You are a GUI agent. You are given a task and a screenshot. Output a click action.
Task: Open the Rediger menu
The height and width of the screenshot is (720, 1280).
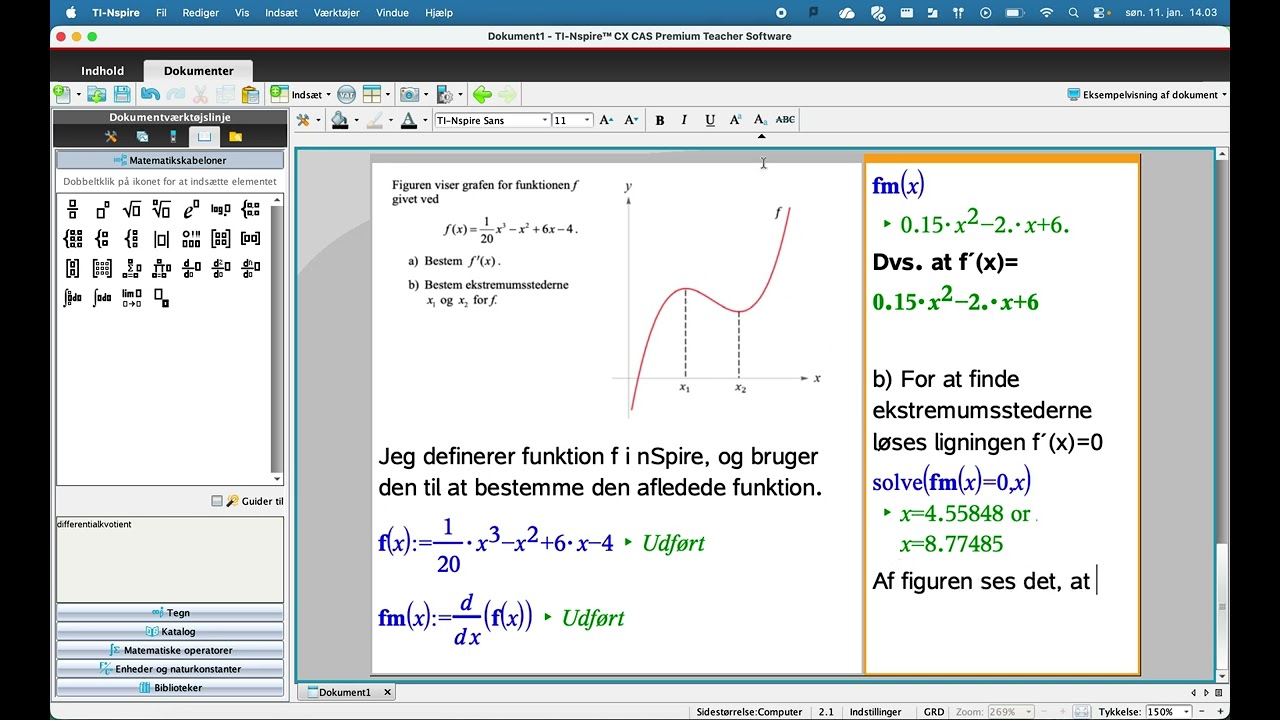point(200,13)
